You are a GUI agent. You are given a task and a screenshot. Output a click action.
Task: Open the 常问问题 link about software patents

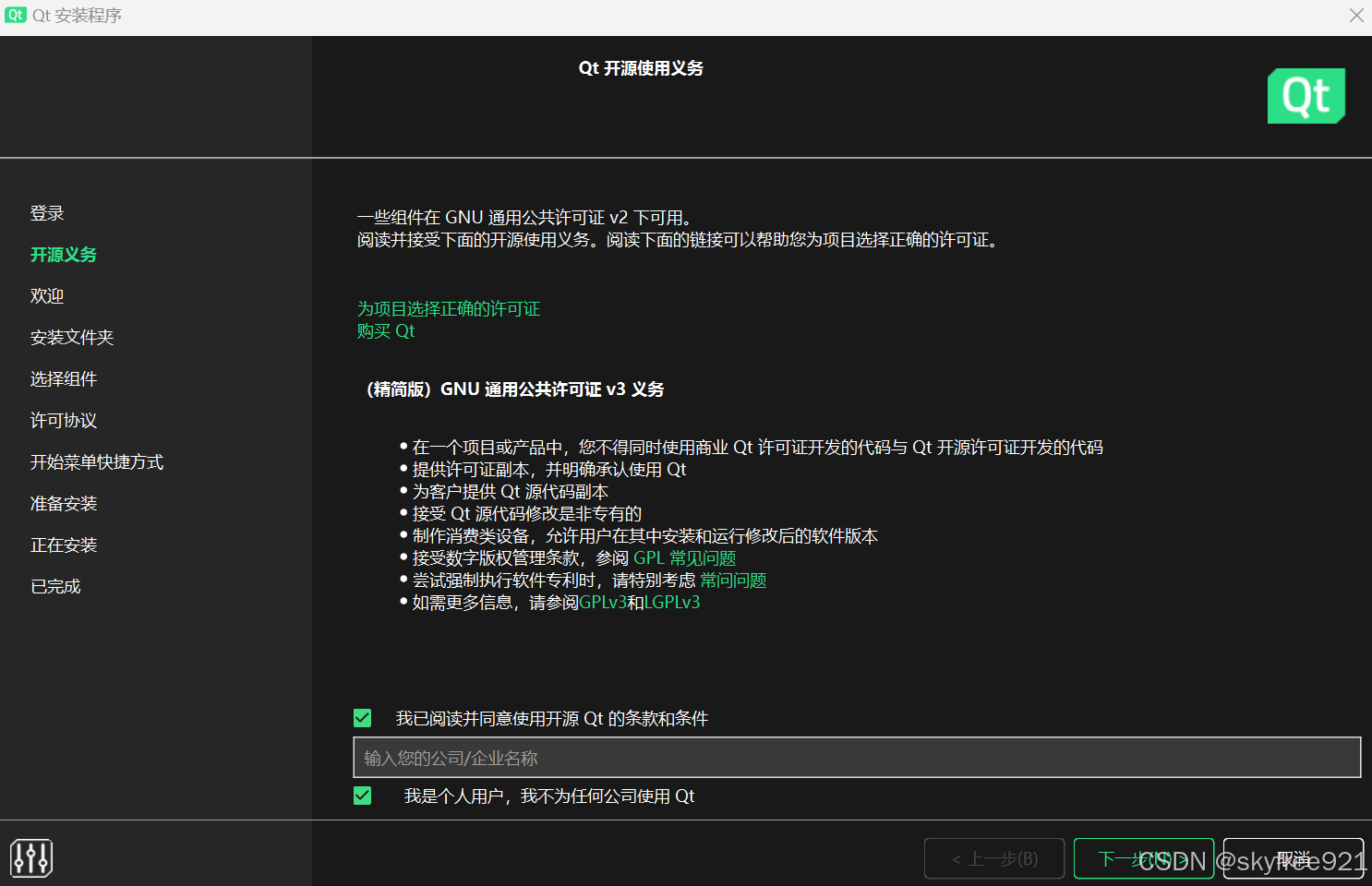point(733,580)
